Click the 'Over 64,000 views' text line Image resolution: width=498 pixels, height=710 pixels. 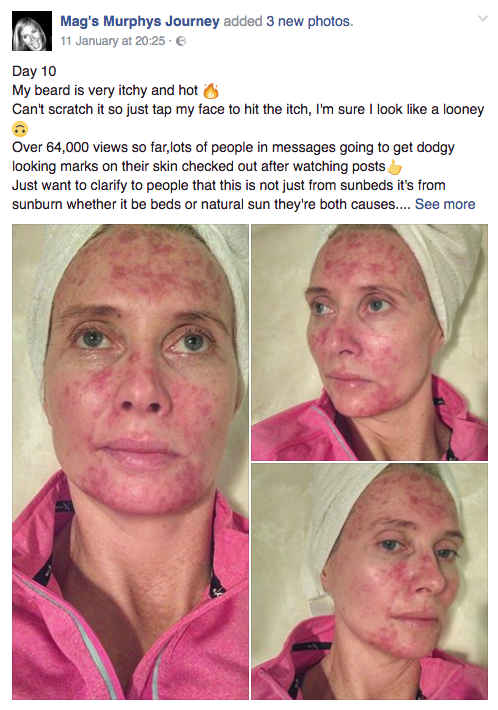click(233, 148)
